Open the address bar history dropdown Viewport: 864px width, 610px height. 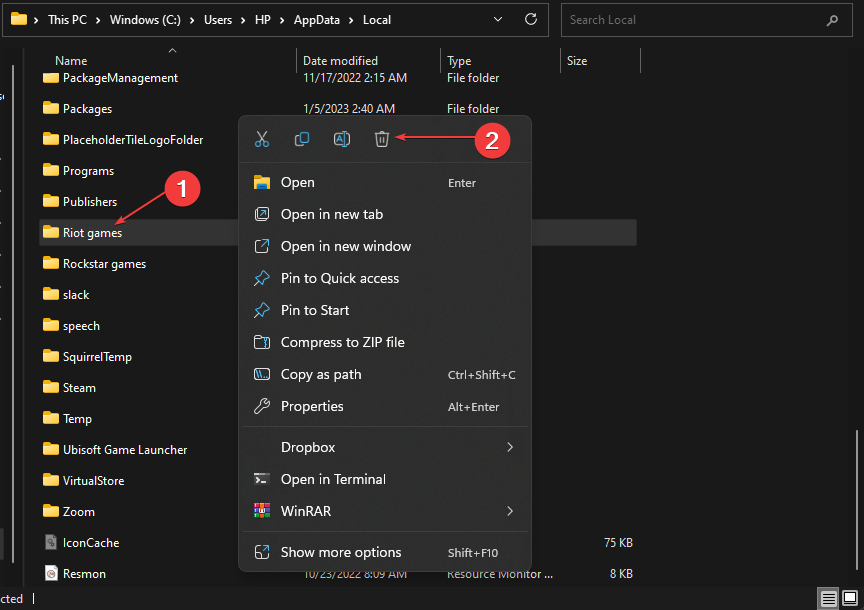pos(498,19)
